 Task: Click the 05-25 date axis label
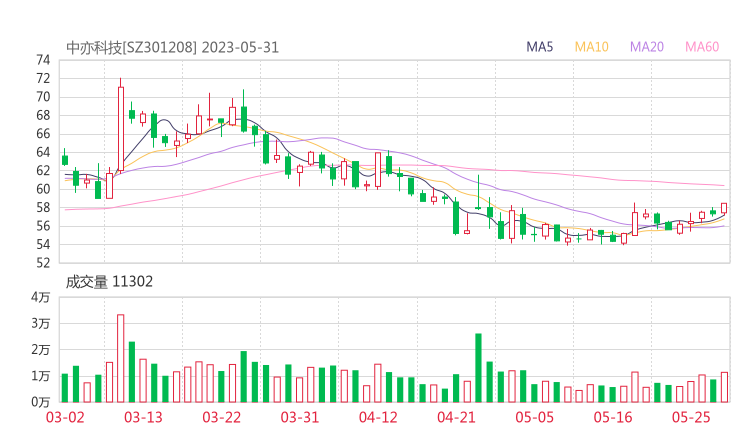691,417
